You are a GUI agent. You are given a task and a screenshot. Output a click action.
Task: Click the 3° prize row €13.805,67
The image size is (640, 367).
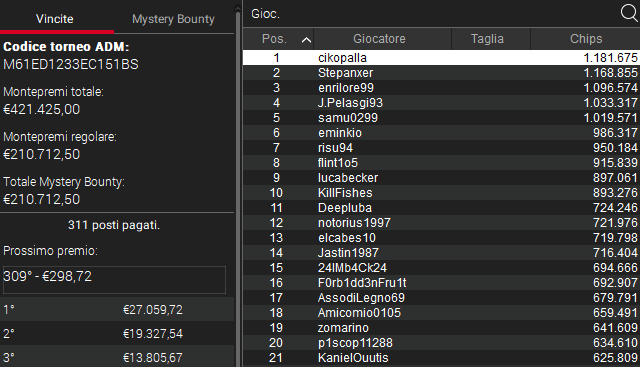[x=117, y=357]
